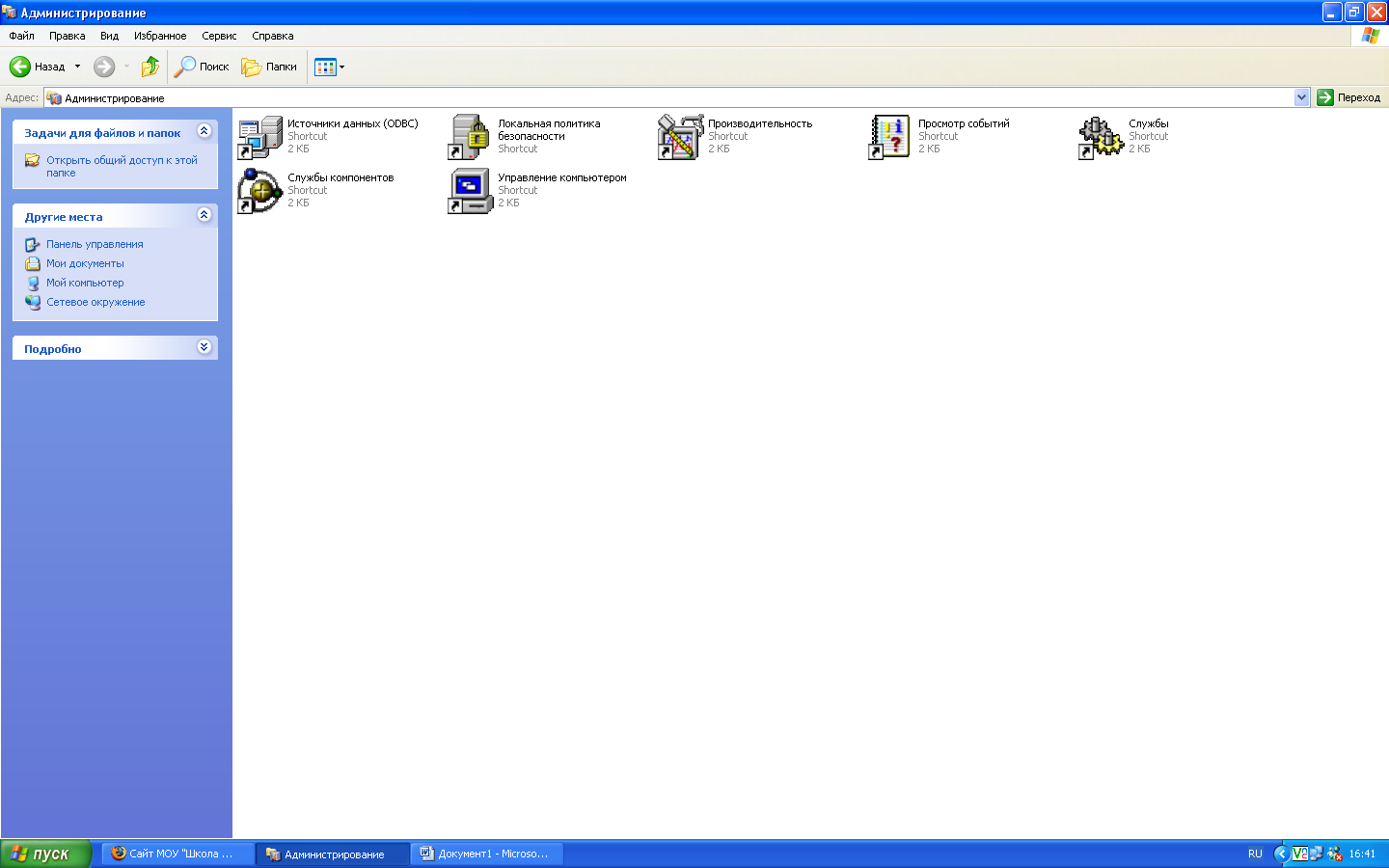Click the пуск Start button

45,854
